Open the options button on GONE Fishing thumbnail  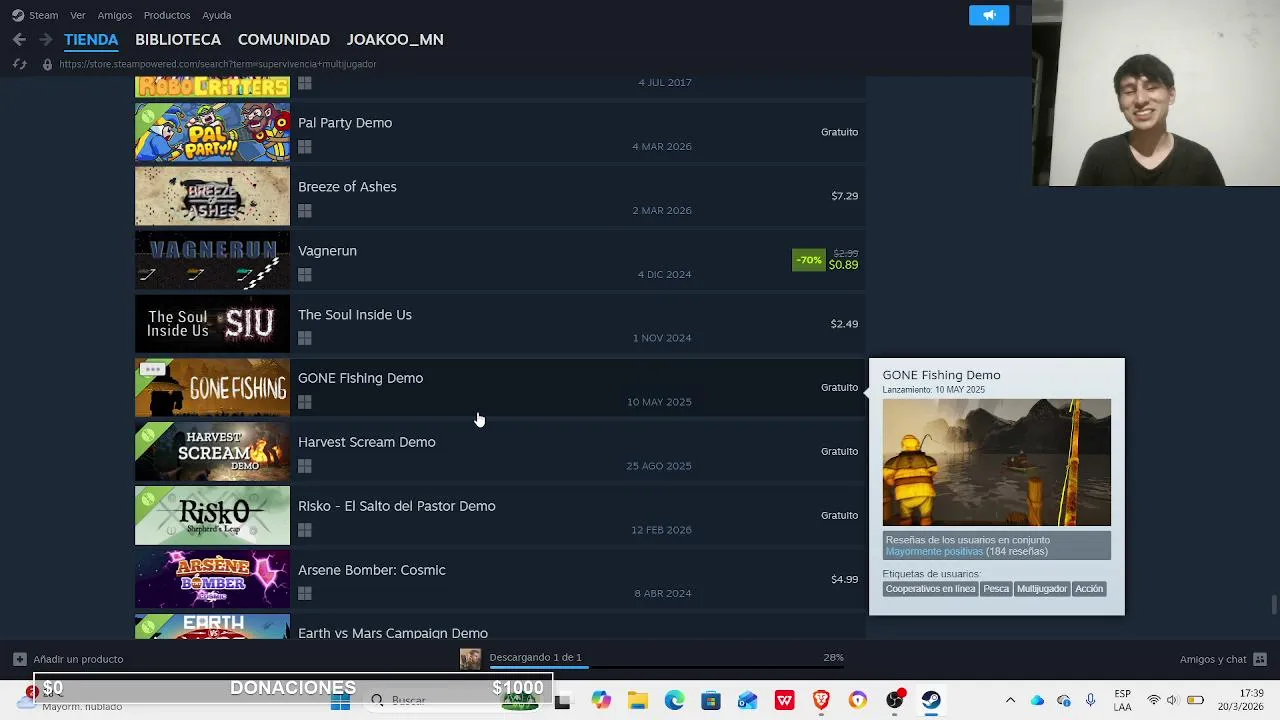click(152, 370)
